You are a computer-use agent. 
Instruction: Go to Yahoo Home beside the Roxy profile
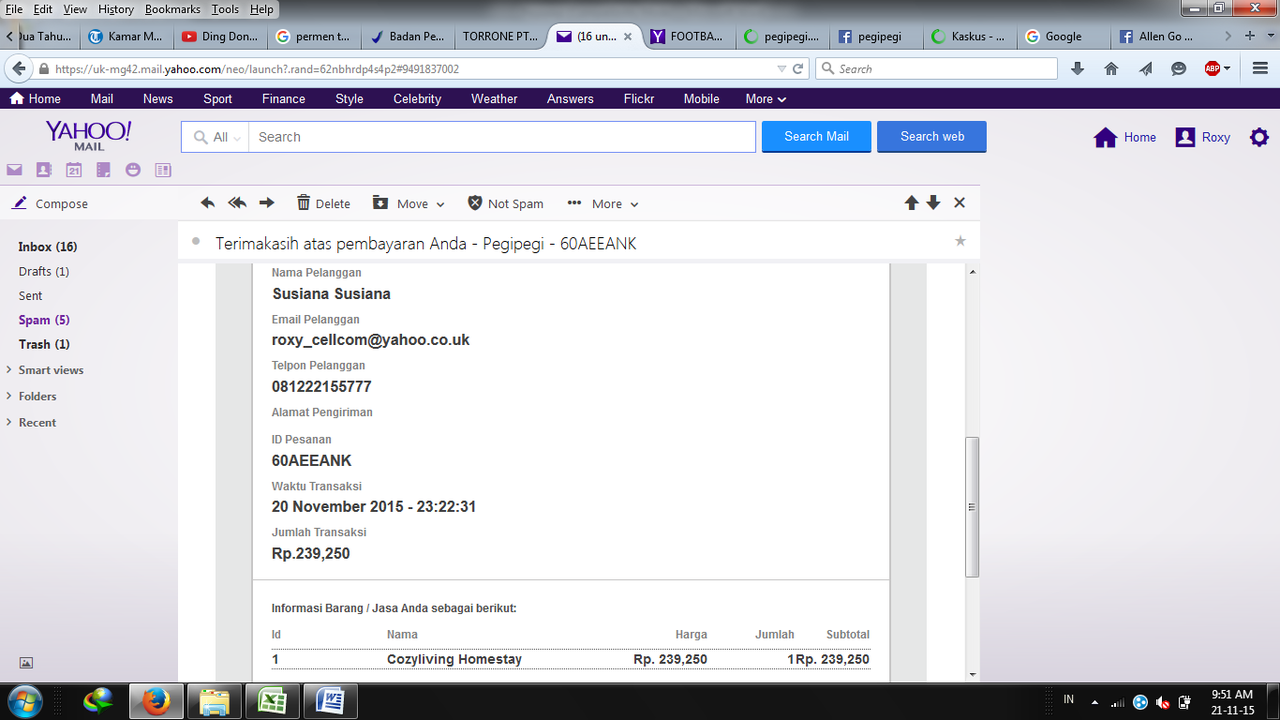1125,137
